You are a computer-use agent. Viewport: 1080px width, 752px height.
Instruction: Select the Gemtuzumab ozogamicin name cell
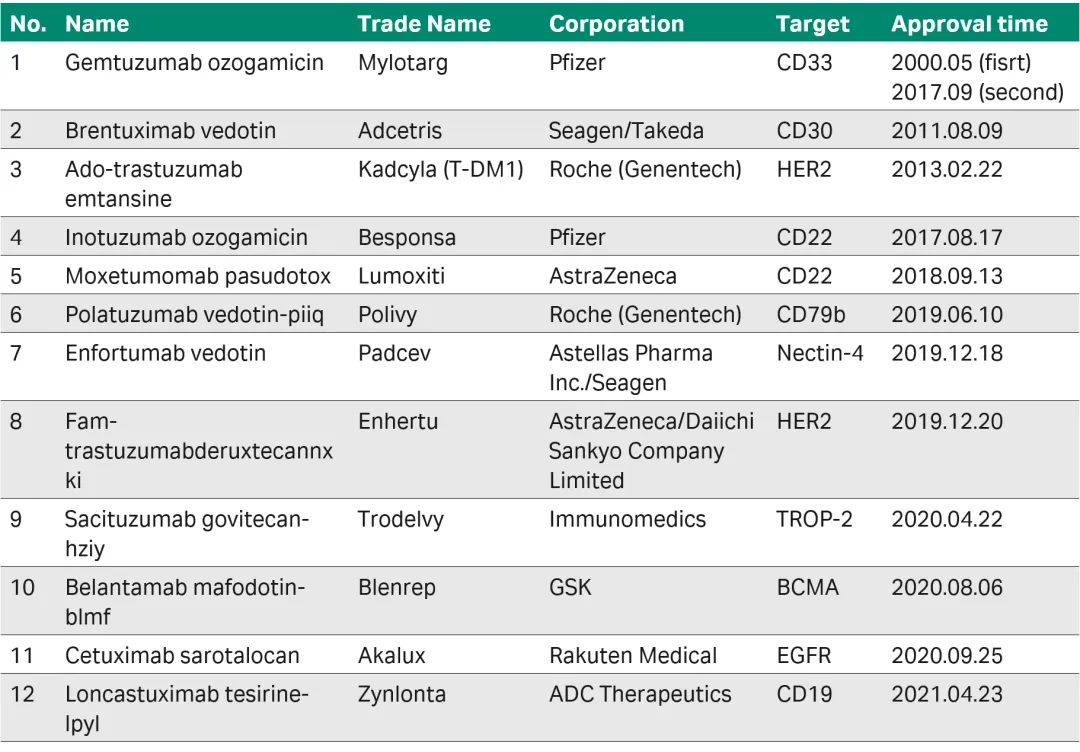click(x=194, y=63)
